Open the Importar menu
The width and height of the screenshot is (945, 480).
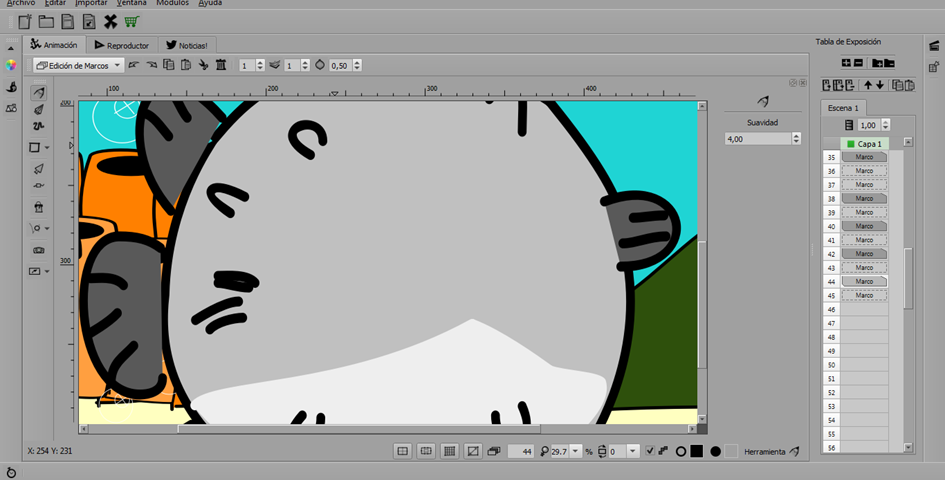pyautogui.click(x=91, y=3)
